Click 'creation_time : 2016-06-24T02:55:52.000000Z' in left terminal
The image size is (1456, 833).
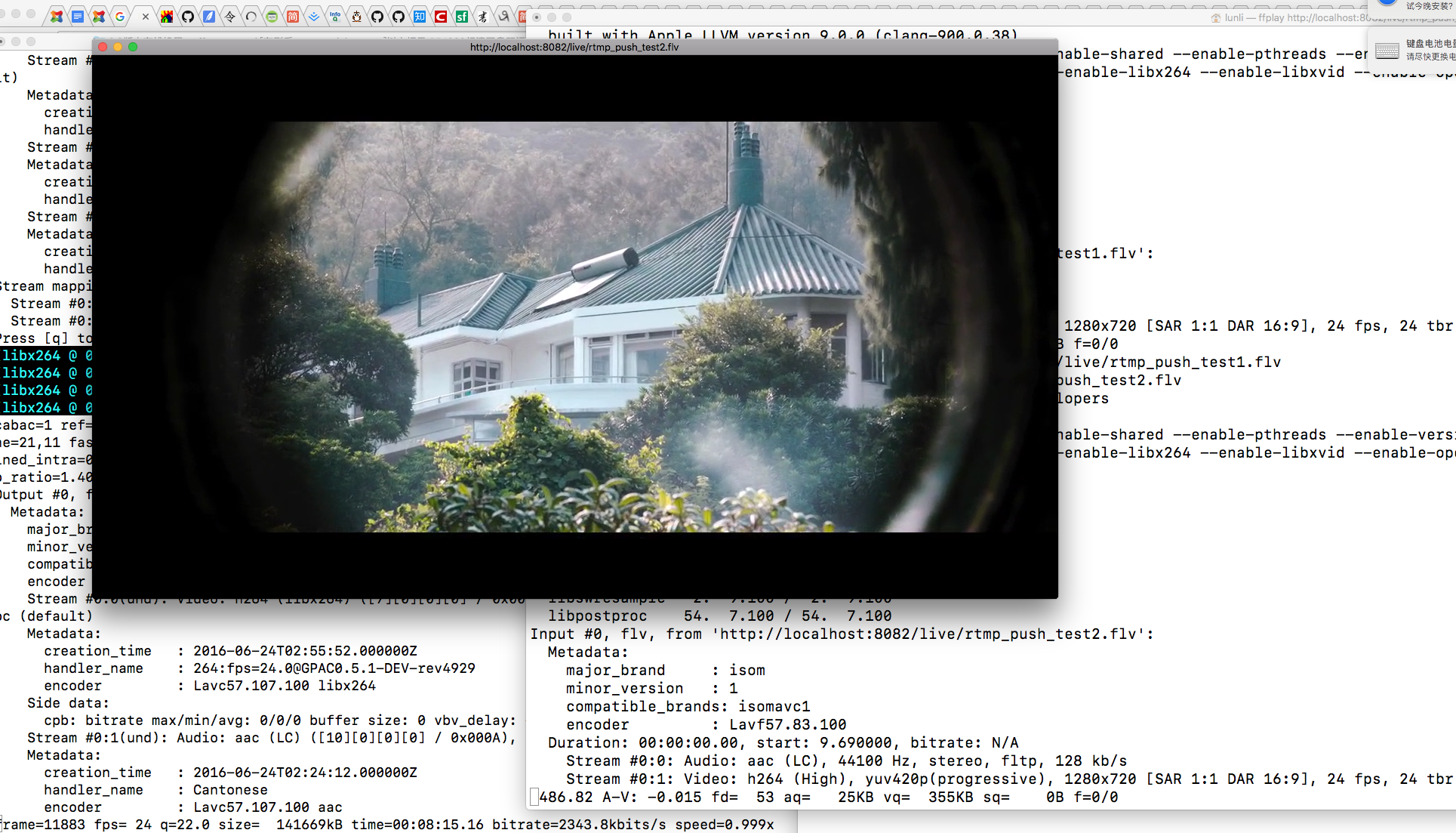point(231,651)
